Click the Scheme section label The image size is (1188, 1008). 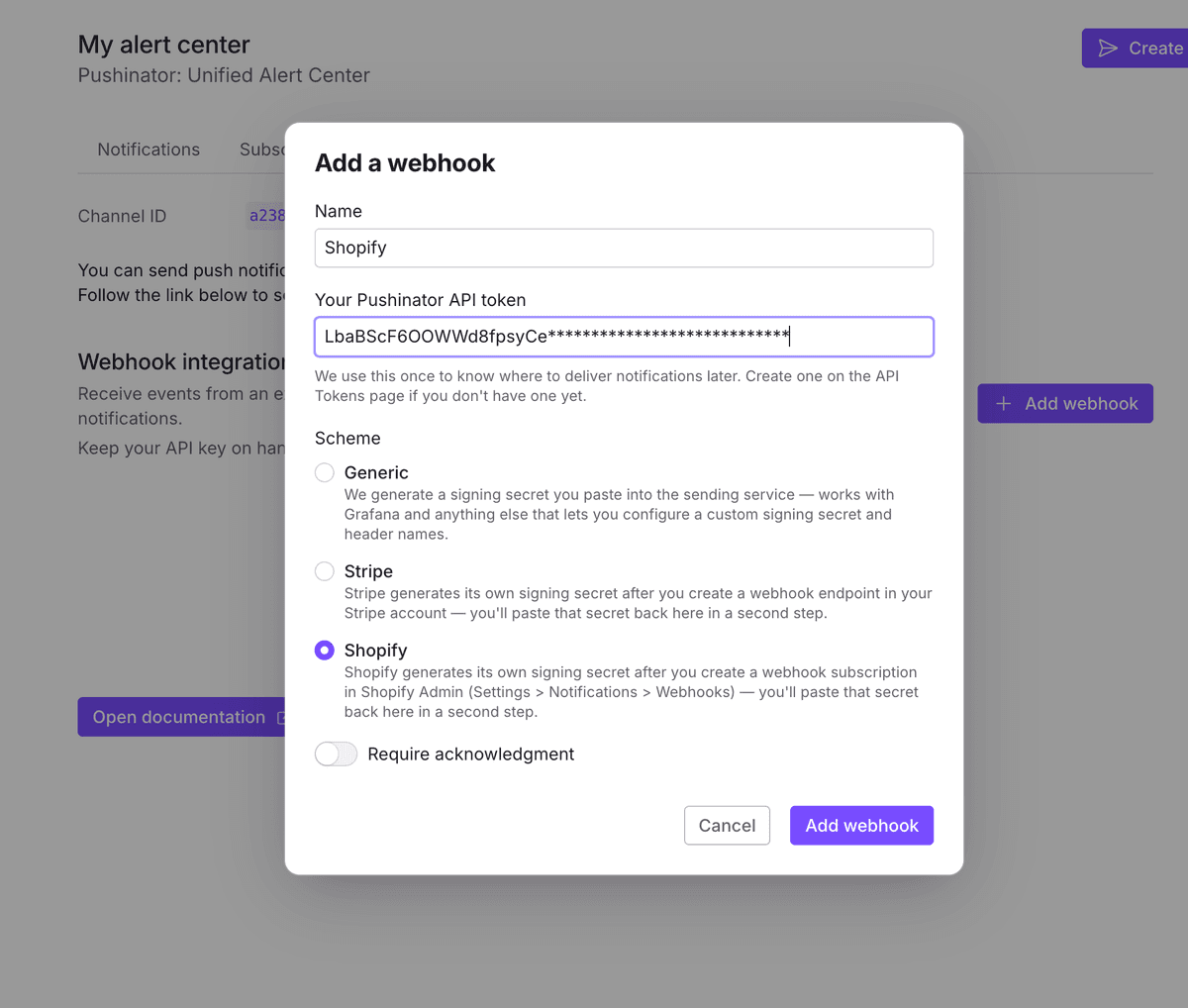347,439
